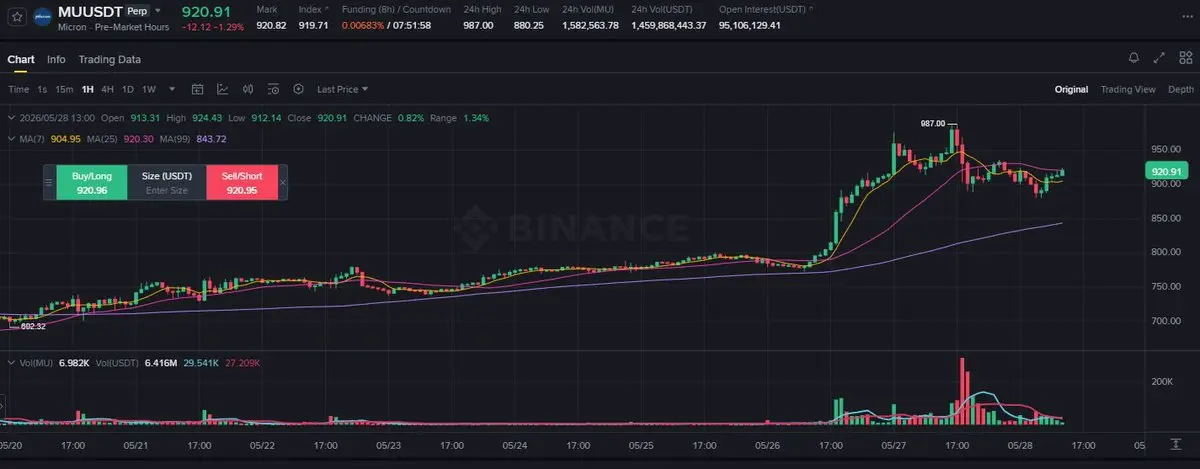Select the 1s interval
Screen dimensions: 1200x469
42,89
